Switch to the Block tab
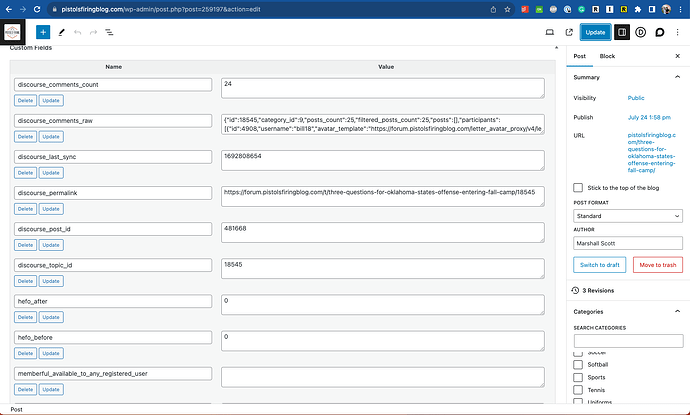This screenshot has width=690, height=415. point(607,56)
